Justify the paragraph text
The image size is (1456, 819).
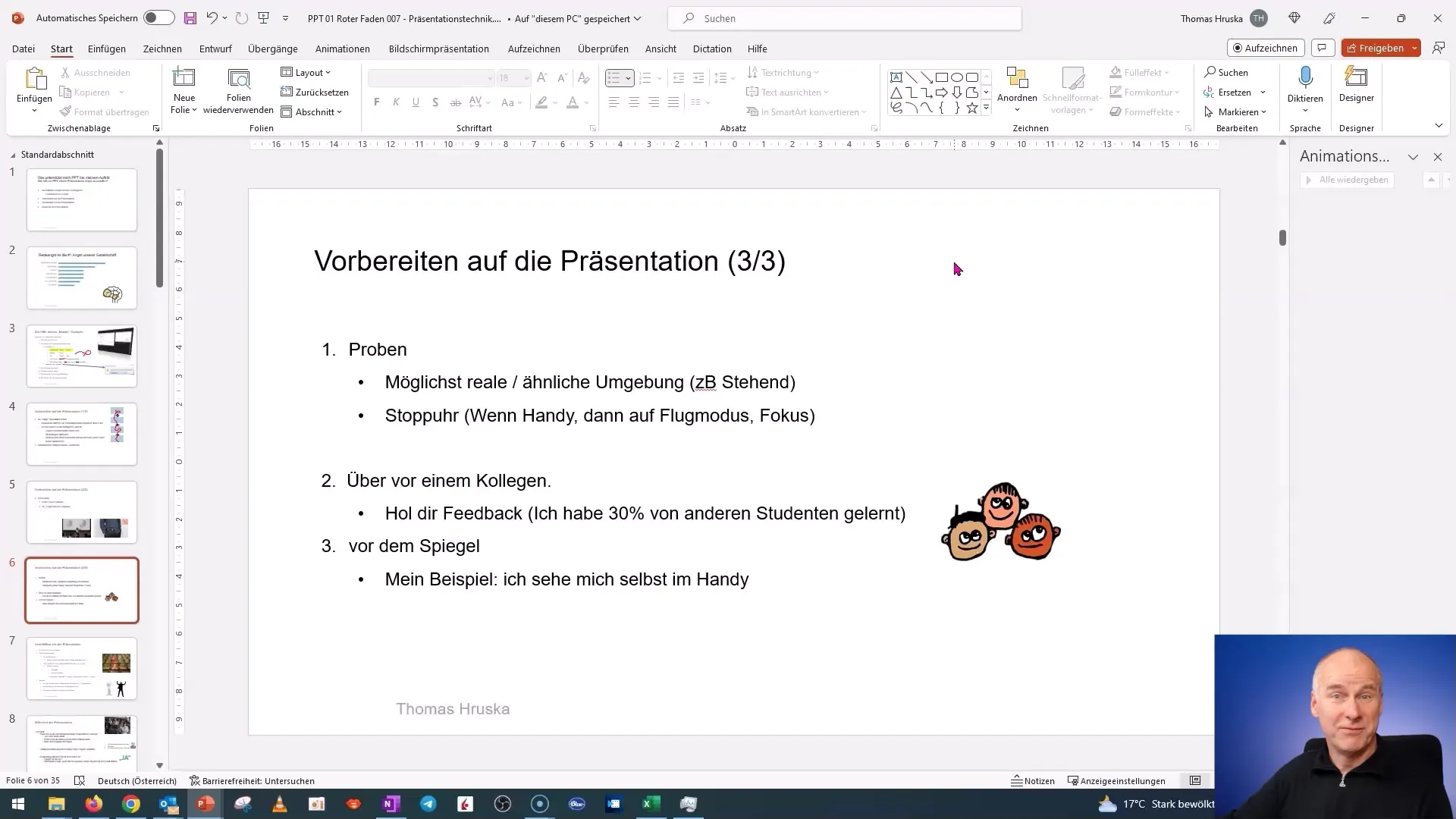[x=673, y=102]
